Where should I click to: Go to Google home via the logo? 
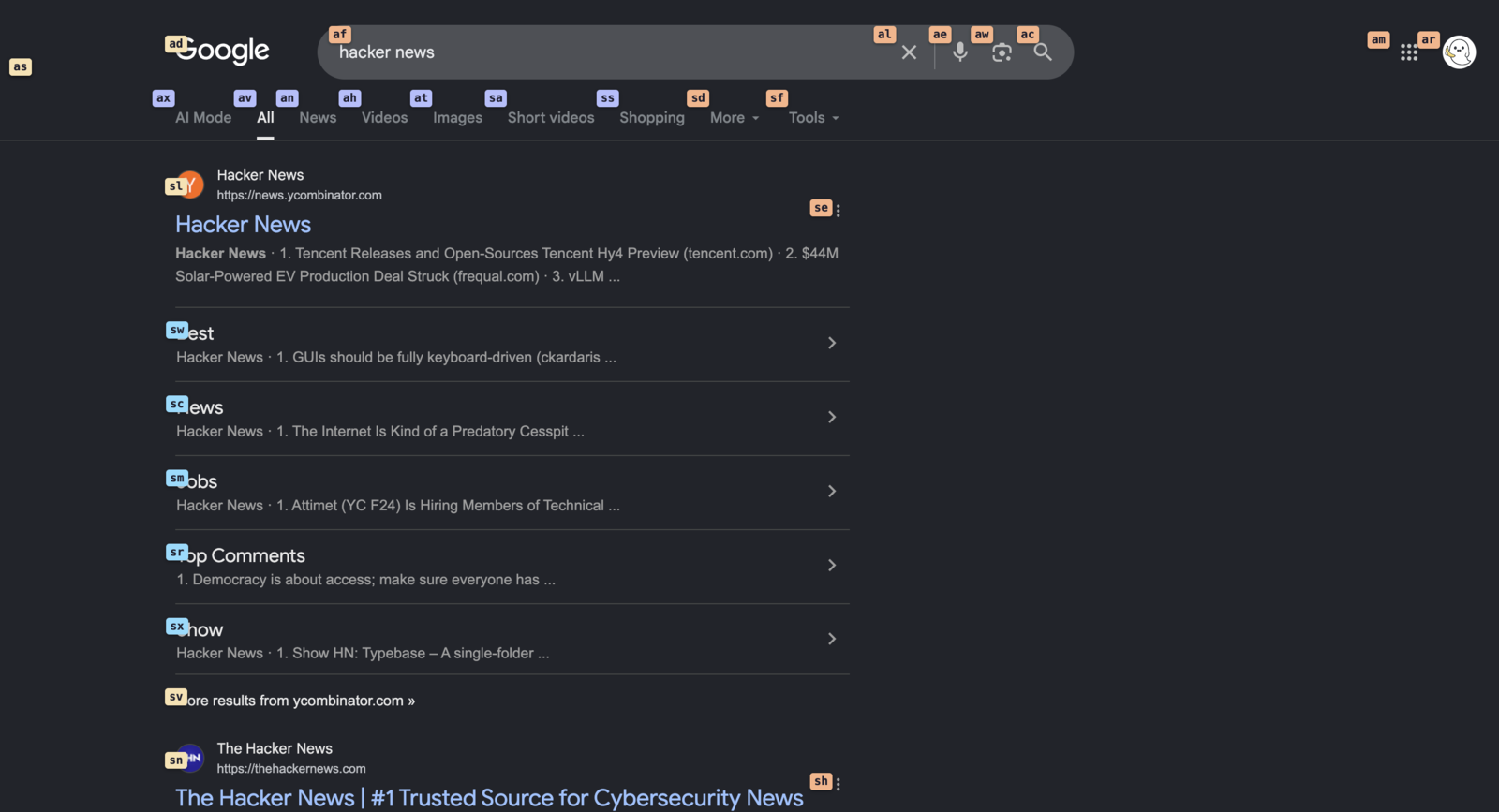(222, 51)
